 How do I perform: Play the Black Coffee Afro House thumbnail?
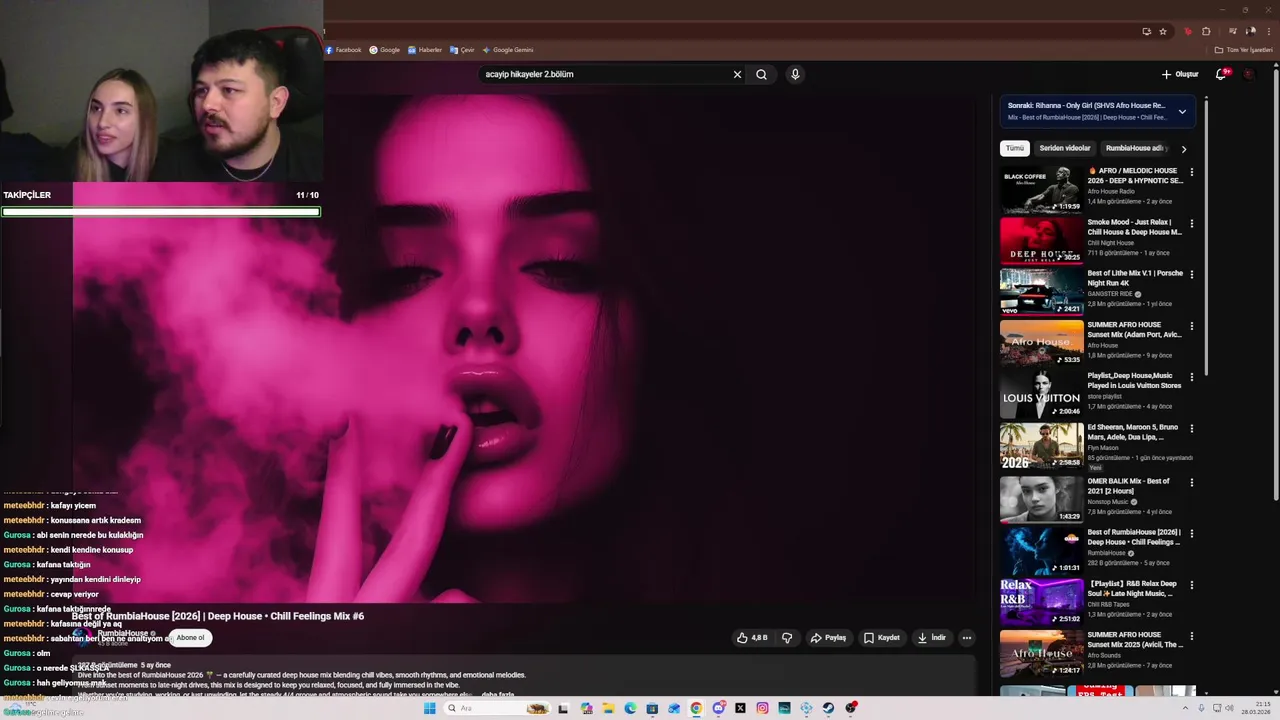click(1041, 190)
